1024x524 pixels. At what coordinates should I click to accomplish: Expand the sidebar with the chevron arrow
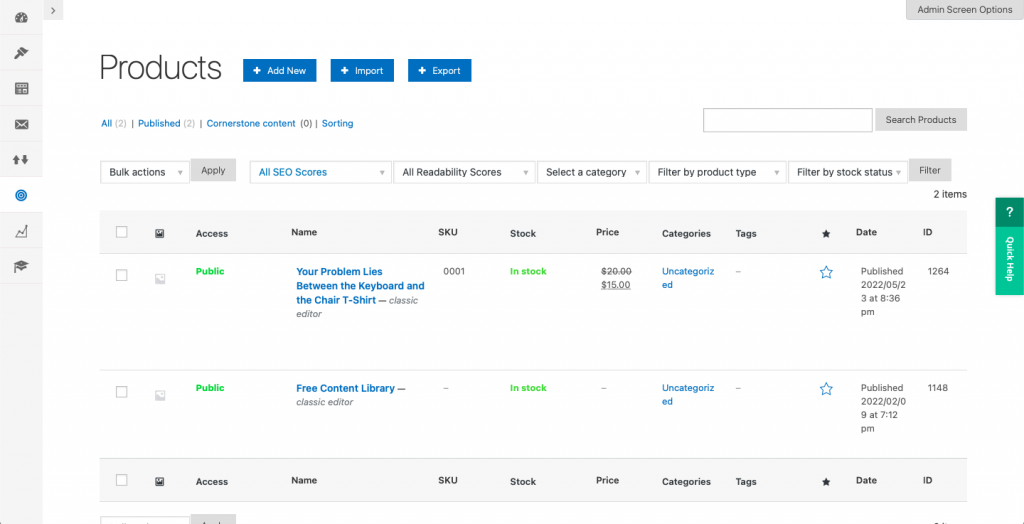(53, 9)
